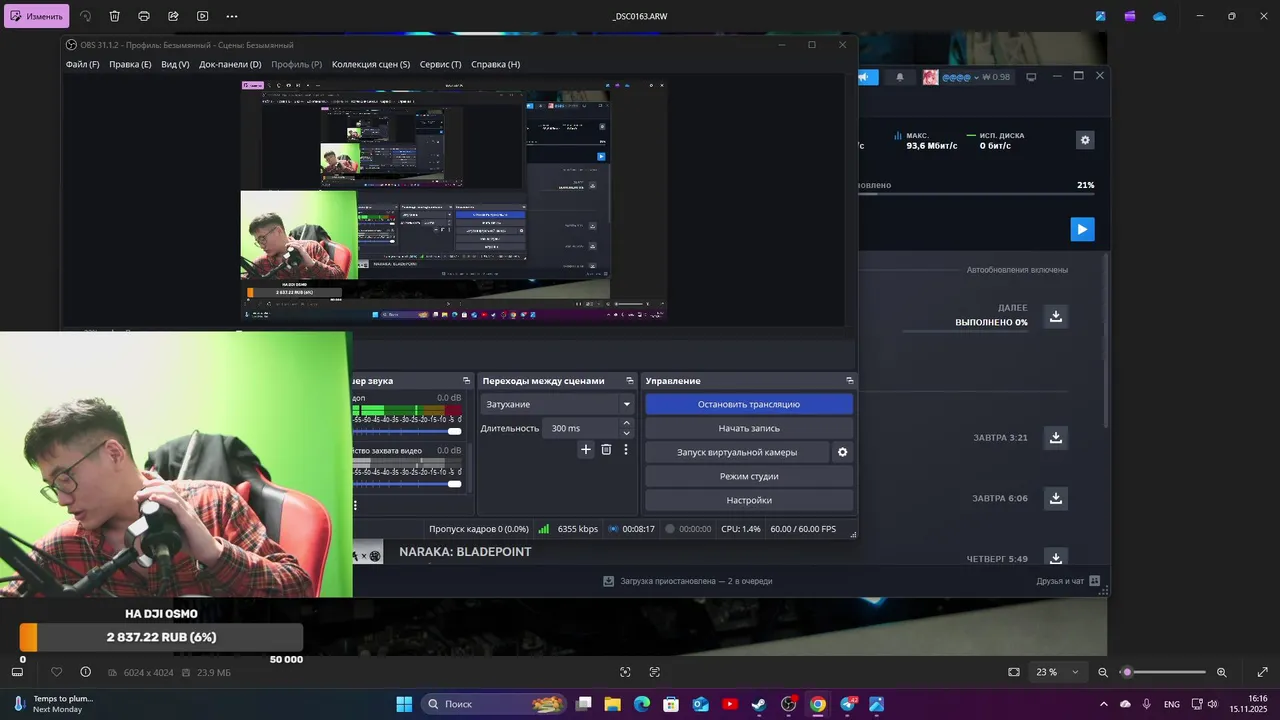
Task: Toggle the filmstrip icon in Photos
Action: (17, 672)
